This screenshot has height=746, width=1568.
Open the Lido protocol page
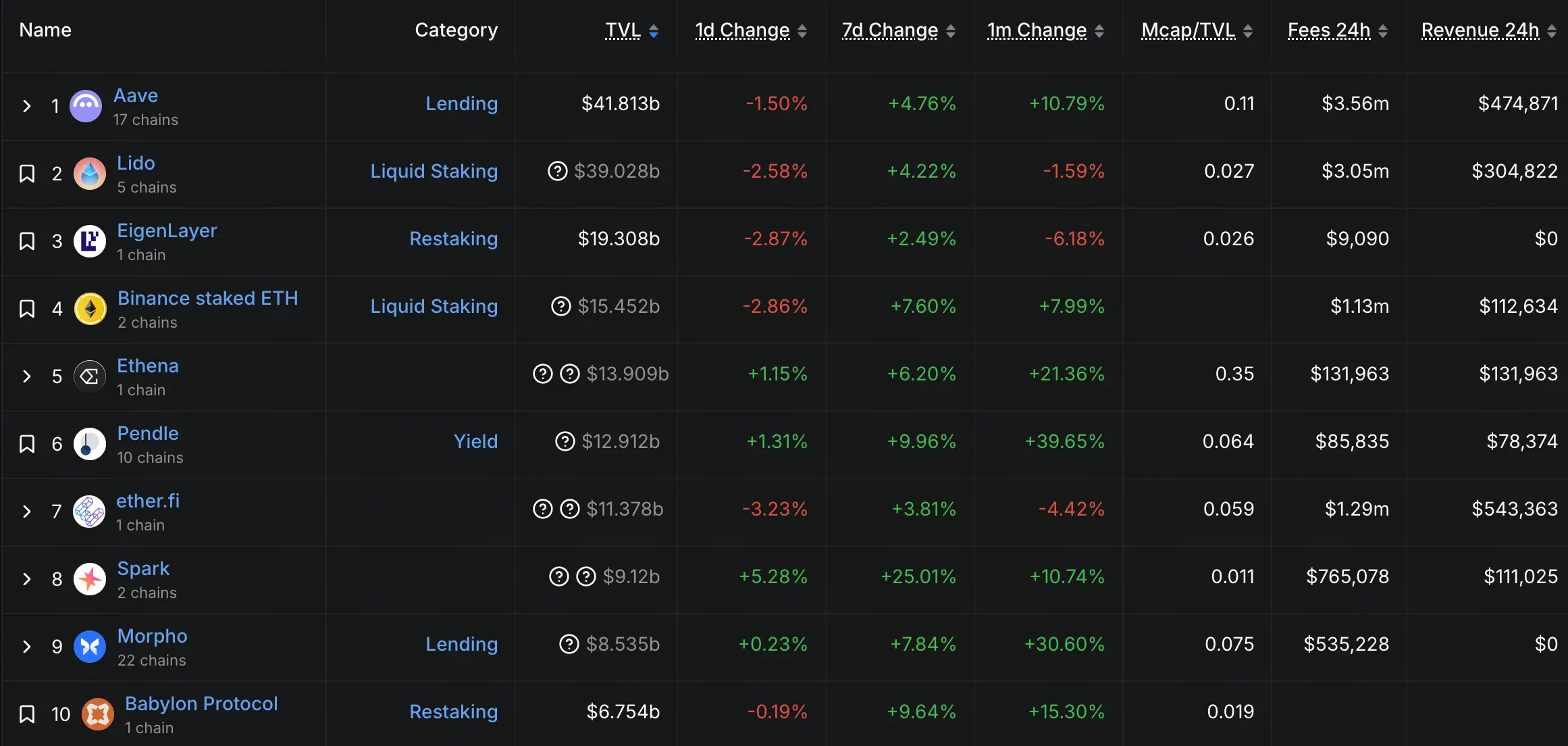[x=136, y=163]
